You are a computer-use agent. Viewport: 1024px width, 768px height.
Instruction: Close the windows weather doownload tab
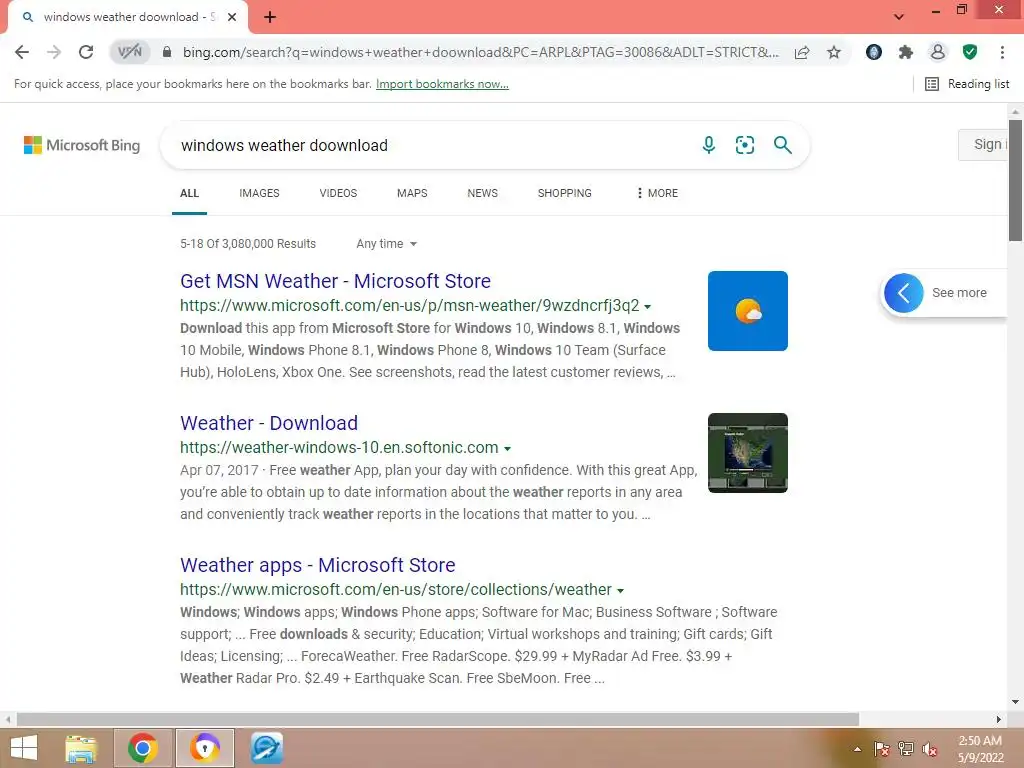(232, 17)
